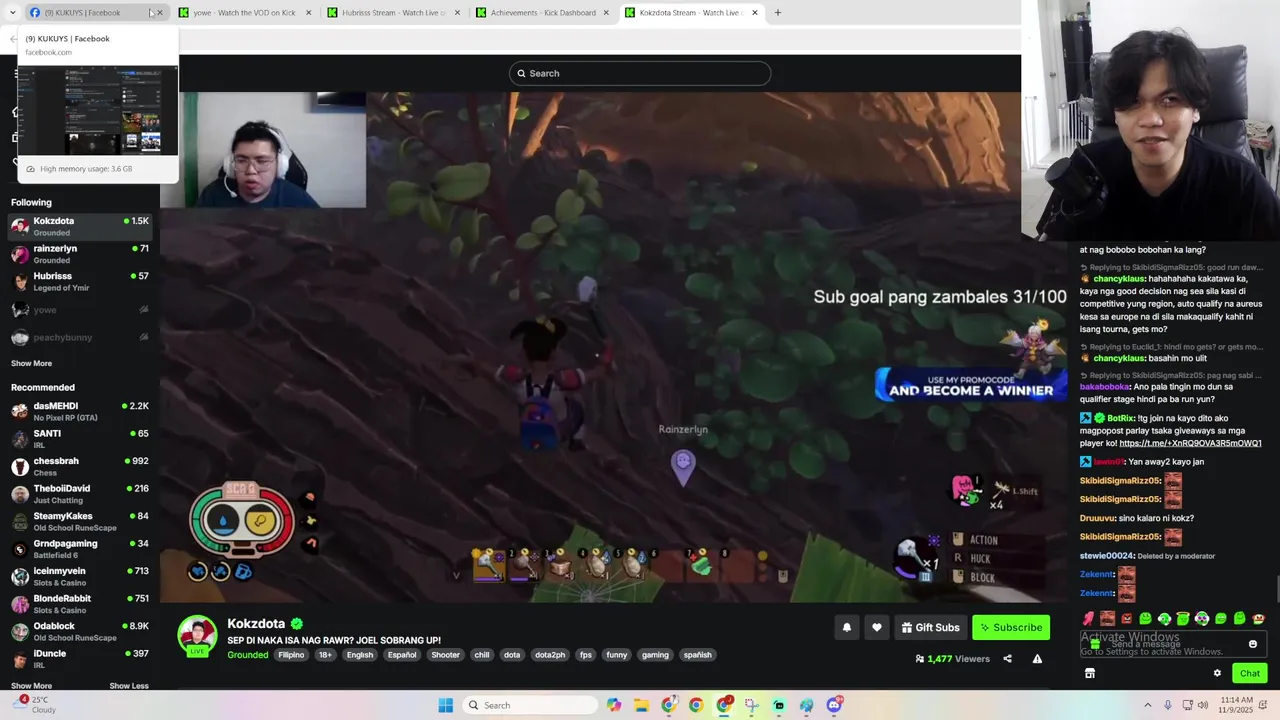Click the gift icon inside the message box
This screenshot has height=720, width=1280.
[1095, 644]
